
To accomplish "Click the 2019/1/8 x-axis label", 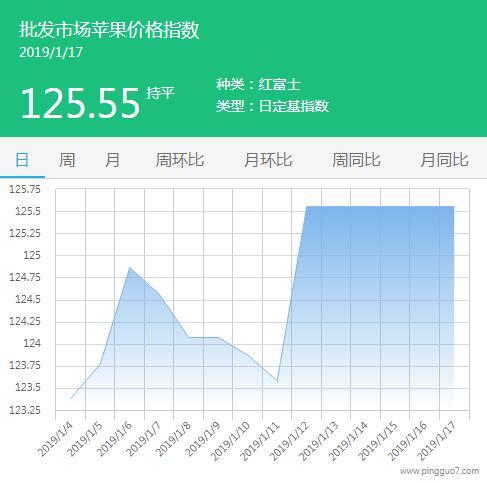I will point(173,438).
